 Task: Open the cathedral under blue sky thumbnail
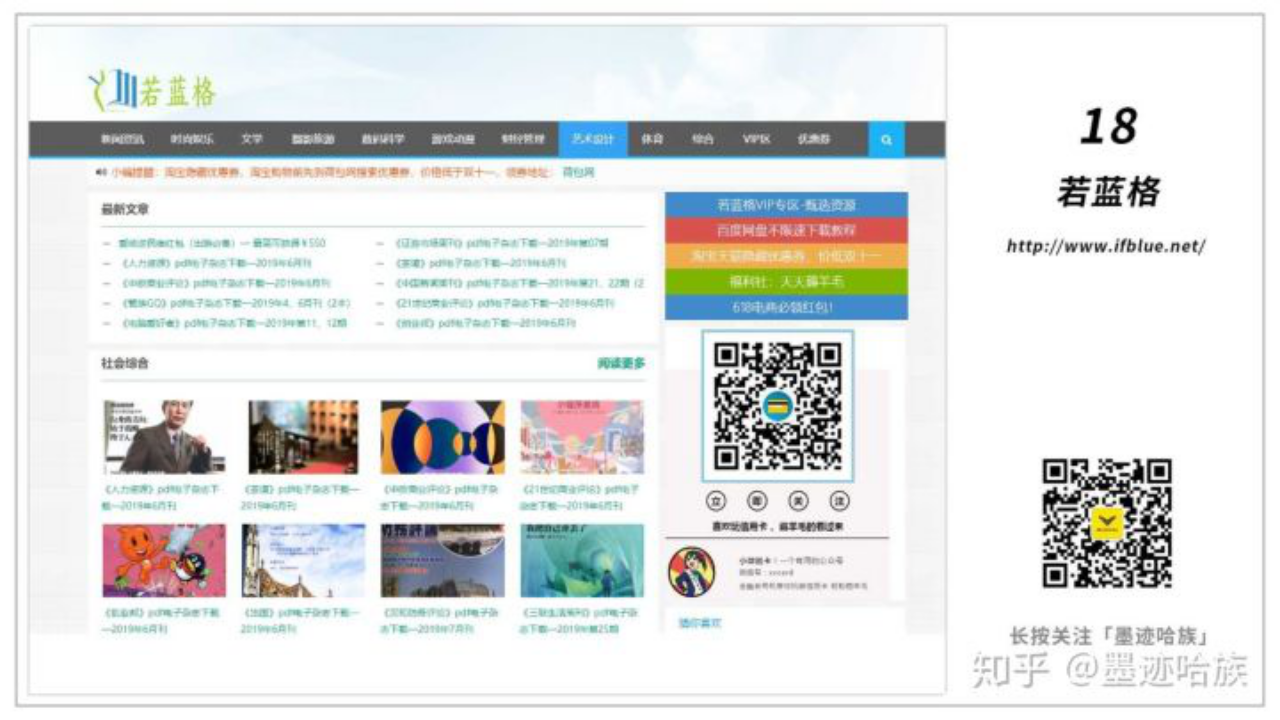[303, 561]
